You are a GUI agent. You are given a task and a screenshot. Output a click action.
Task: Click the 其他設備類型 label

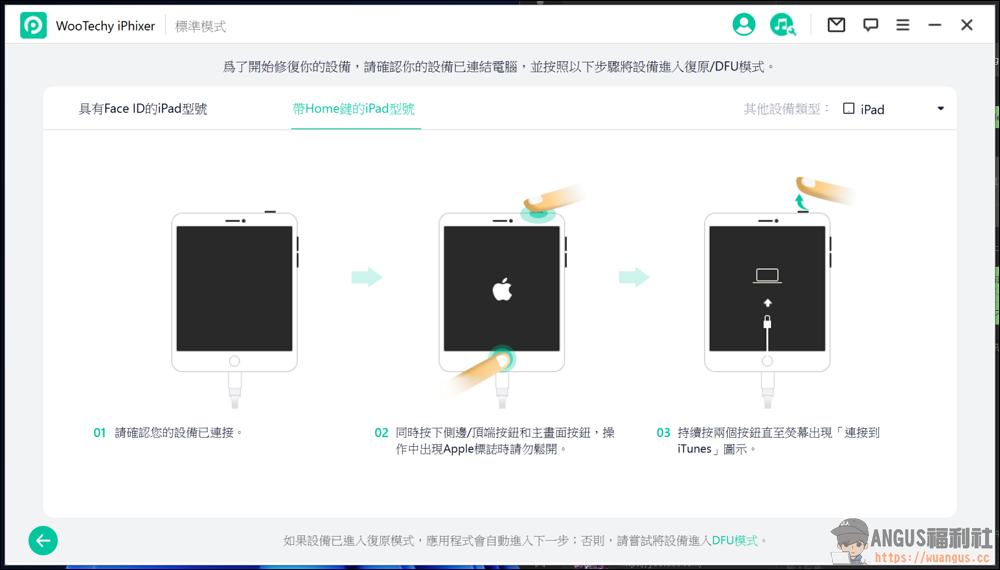coord(786,109)
